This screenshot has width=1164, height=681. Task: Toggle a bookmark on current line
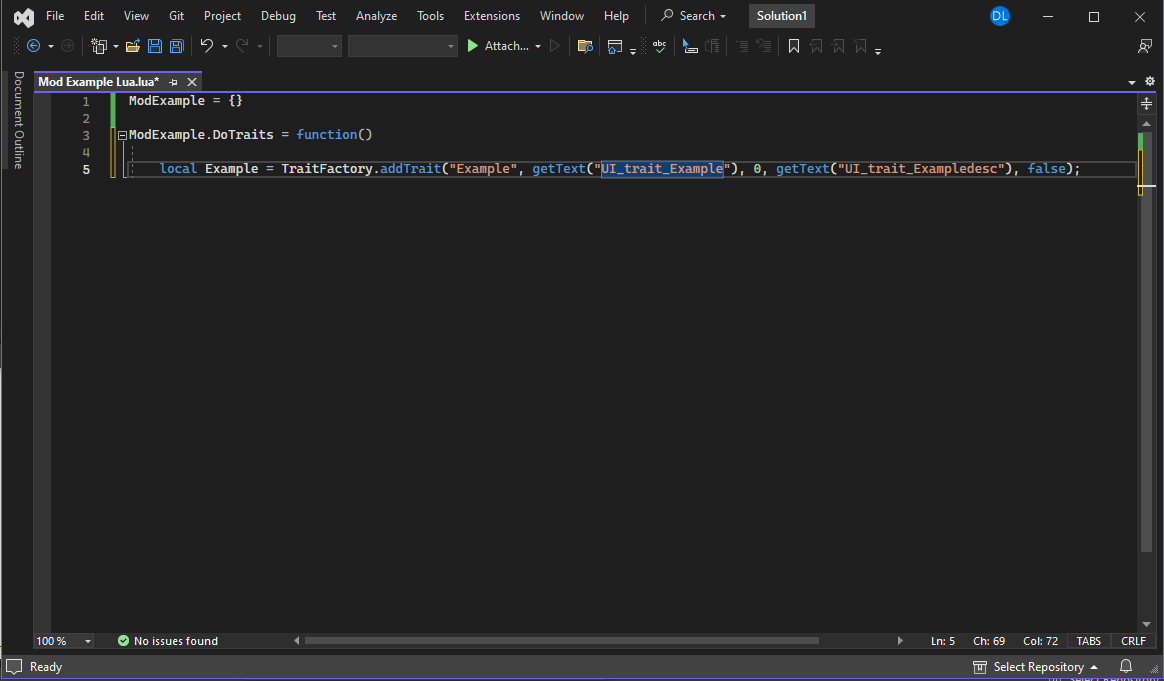(x=793, y=46)
